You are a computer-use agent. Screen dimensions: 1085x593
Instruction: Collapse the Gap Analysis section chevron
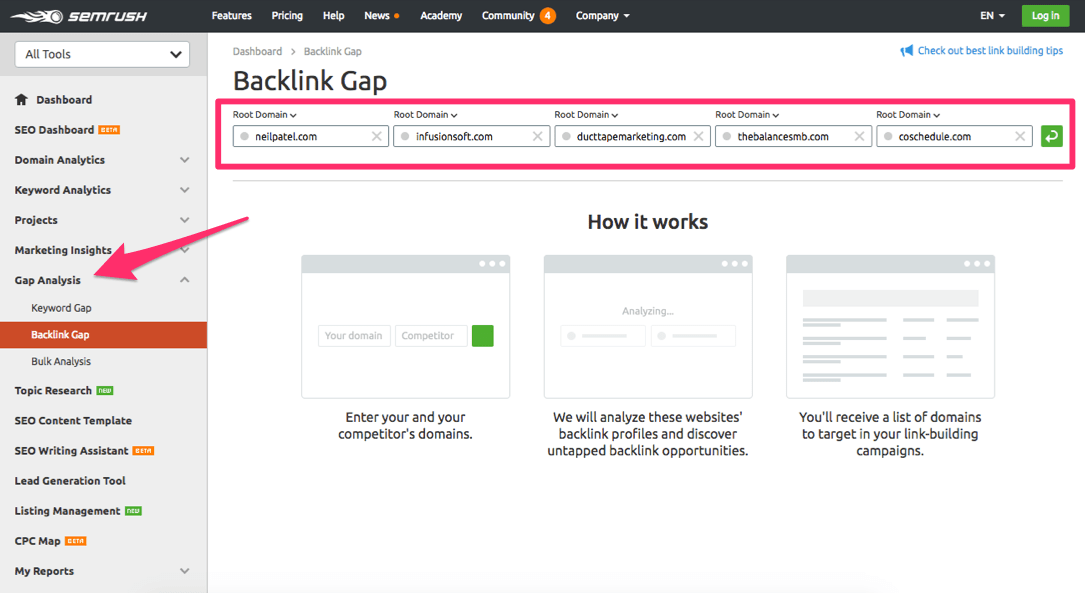pos(185,280)
